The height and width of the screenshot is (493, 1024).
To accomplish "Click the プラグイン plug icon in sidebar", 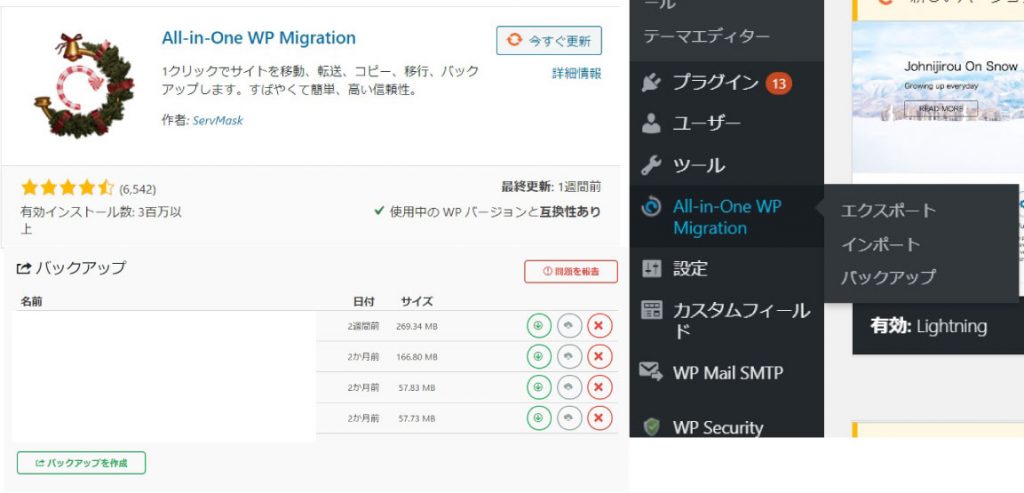I will (651, 83).
